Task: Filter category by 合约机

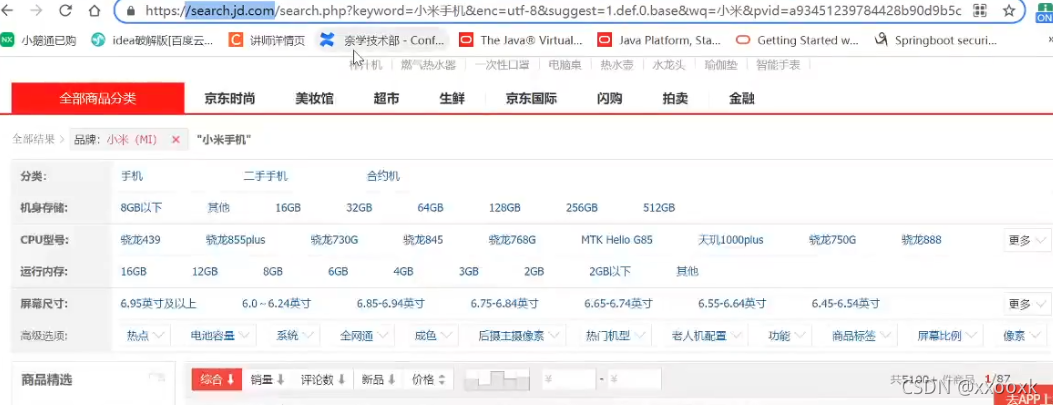Action: tap(383, 177)
